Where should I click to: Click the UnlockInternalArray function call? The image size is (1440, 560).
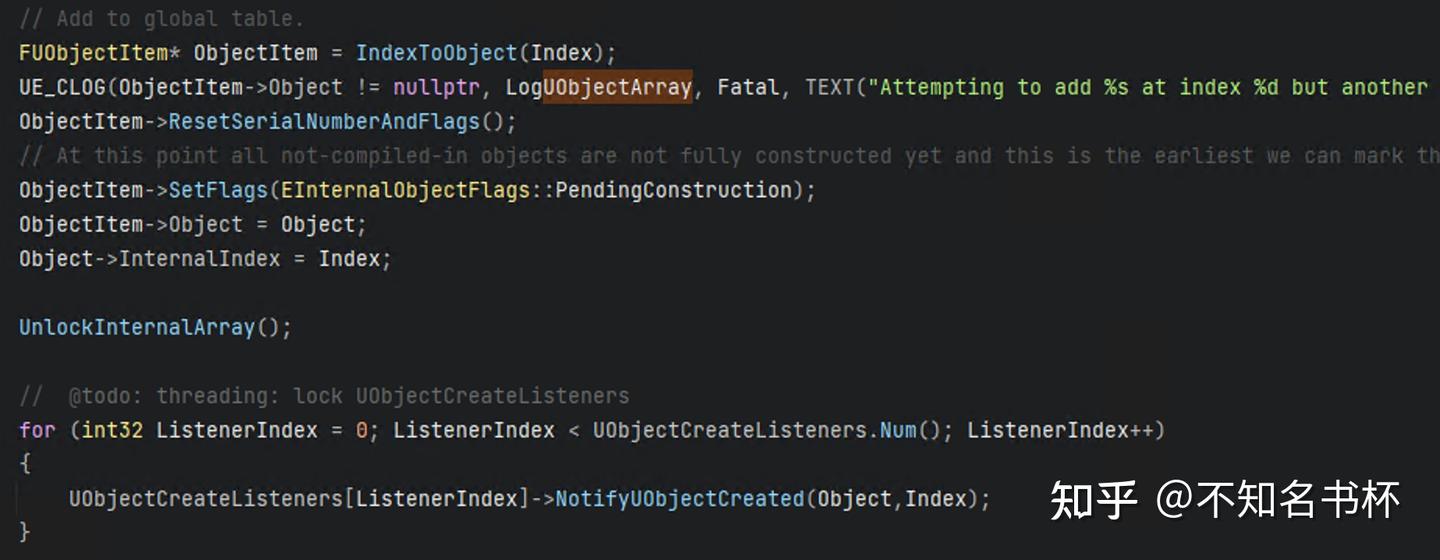point(137,327)
